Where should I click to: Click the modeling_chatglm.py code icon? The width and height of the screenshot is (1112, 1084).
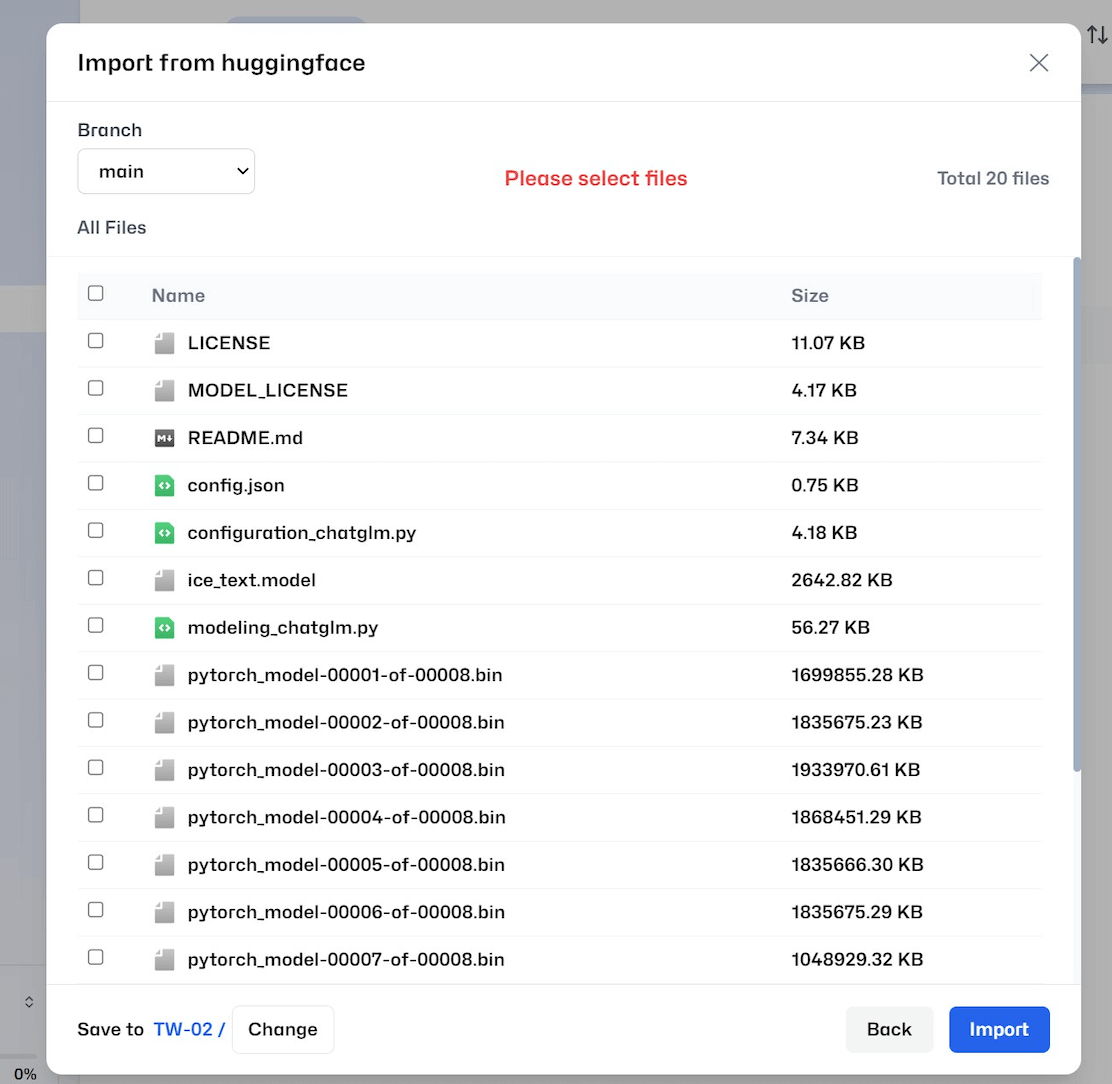pyautogui.click(x=164, y=628)
